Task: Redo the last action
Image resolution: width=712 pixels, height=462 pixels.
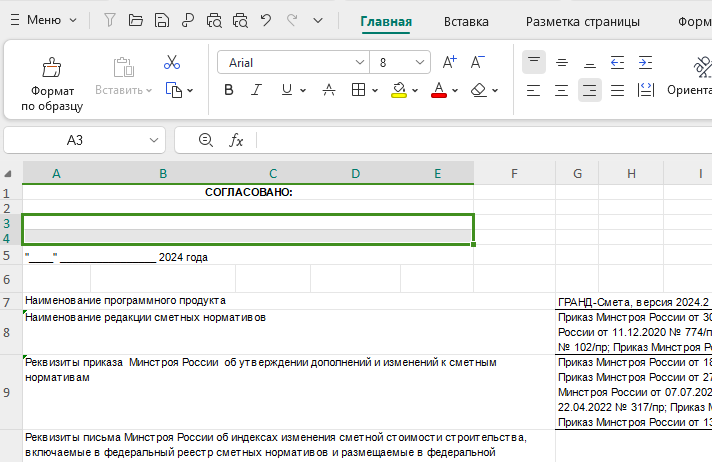Action: click(x=292, y=20)
